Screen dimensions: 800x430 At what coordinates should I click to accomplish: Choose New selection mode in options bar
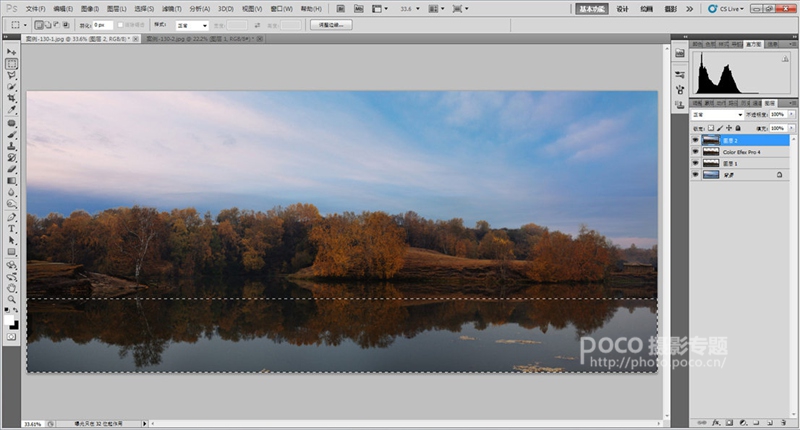click(x=39, y=24)
